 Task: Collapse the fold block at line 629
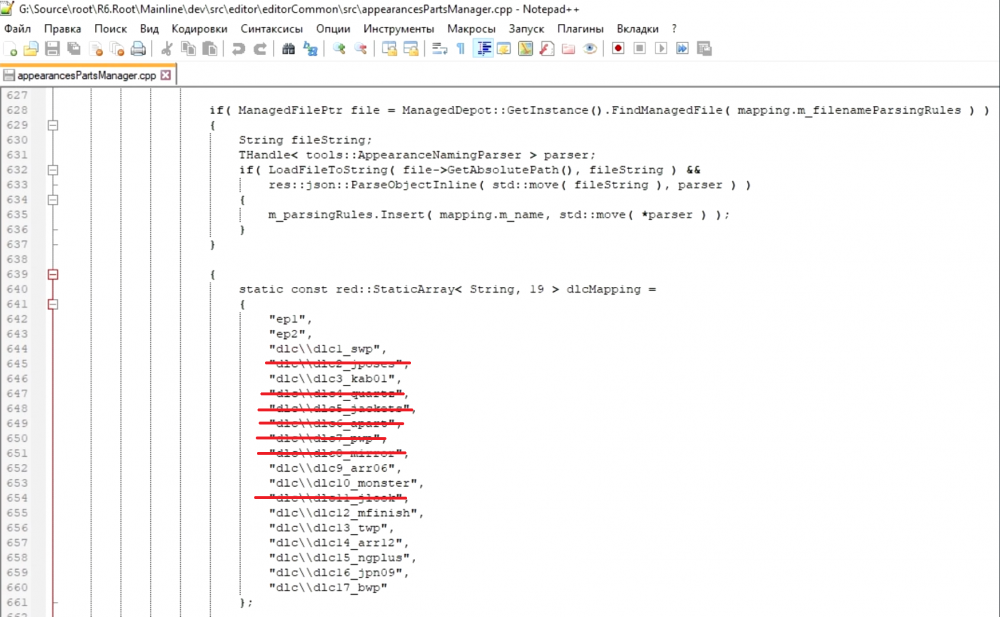[x=54, y=125]
